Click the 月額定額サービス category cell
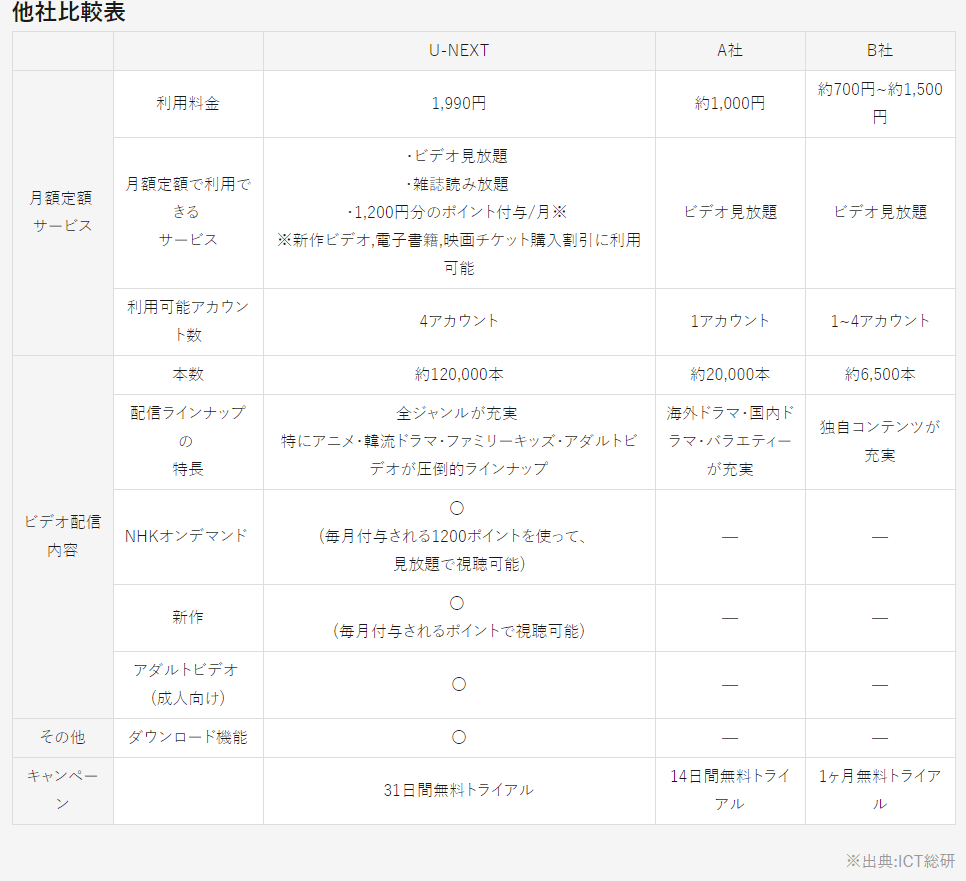Image resolution: width=966 pixels, height=881 pixels. pyautogui.click(x=63, y=213)
